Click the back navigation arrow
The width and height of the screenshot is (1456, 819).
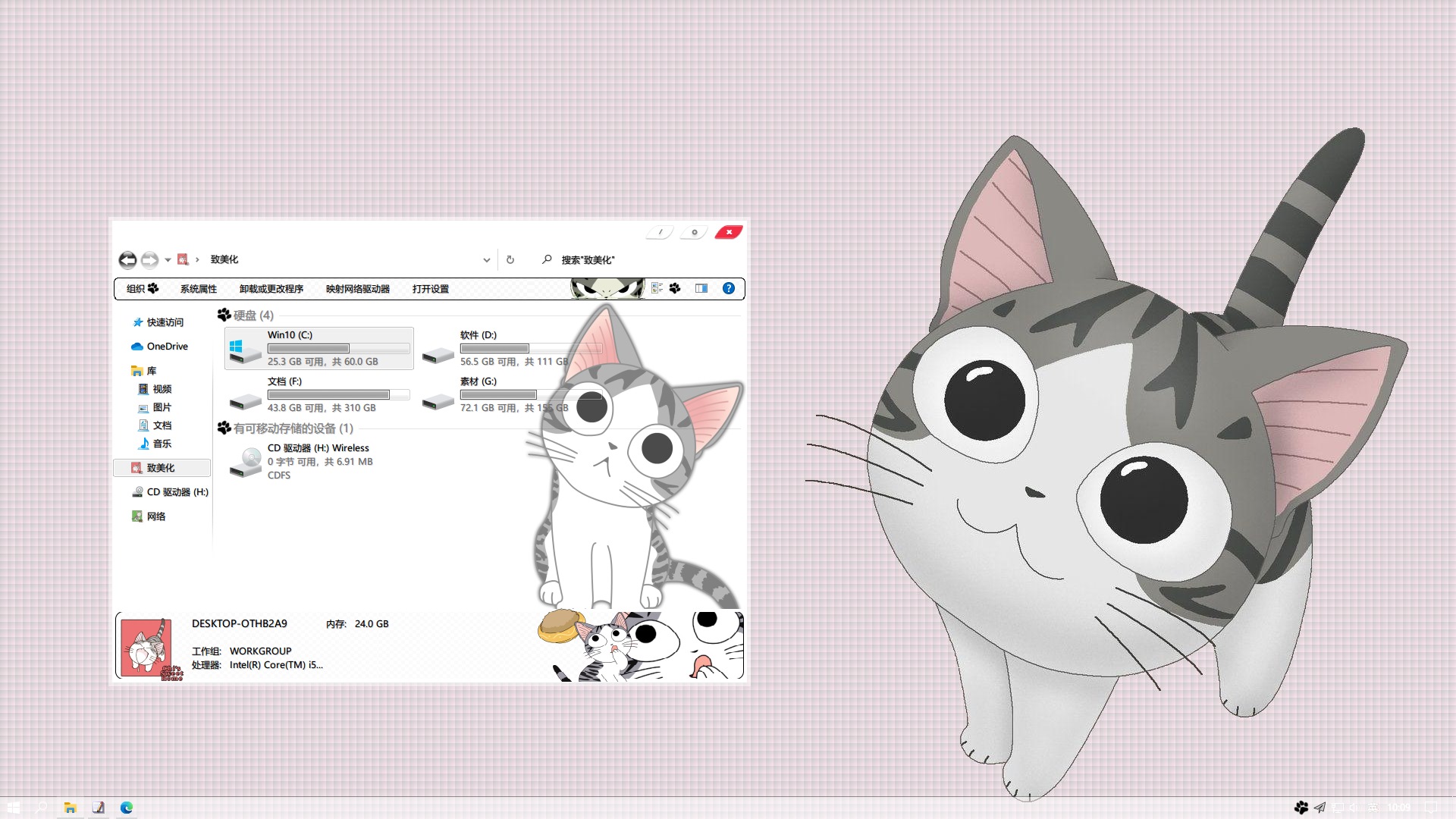pos(127,260)
